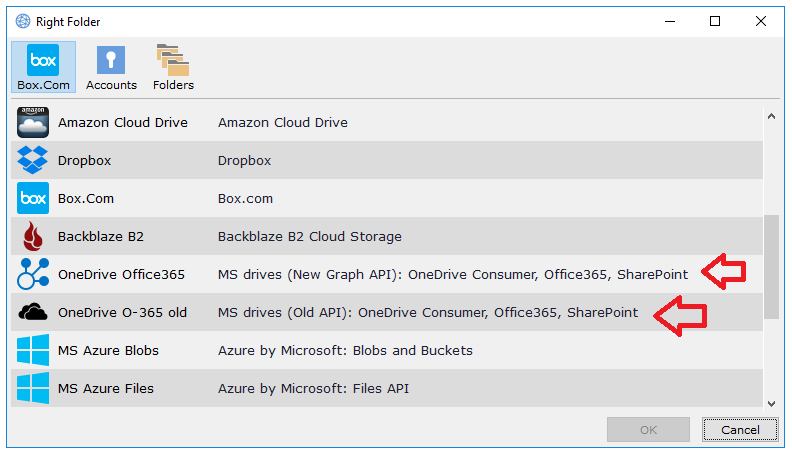This screenshot has width=792, height=456.
Task: Select 'Azure by Microsoft: Files API' text
Action: [313, 388]
